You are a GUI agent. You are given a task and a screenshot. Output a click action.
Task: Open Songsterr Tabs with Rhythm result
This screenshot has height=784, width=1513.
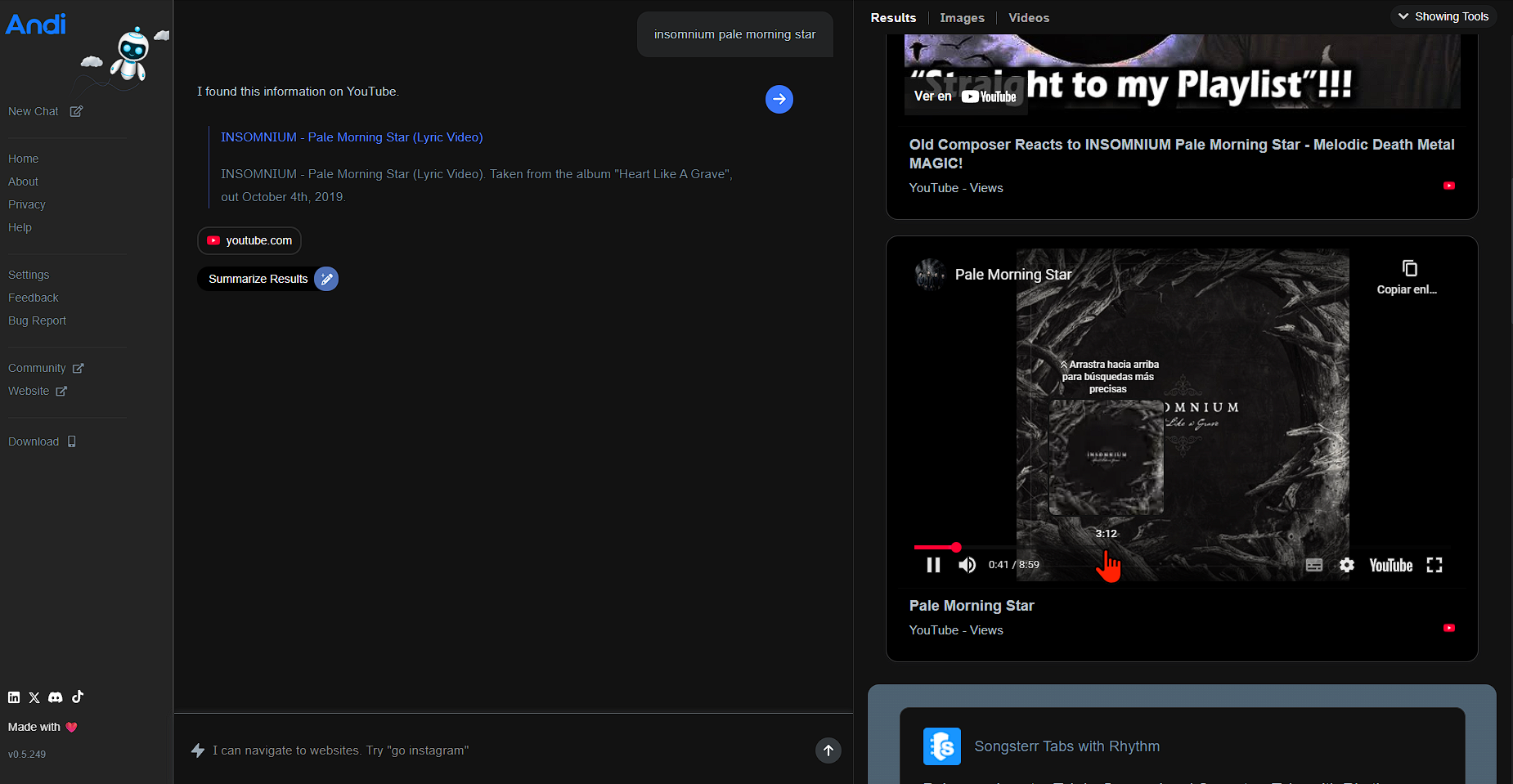pos(1067,746)
